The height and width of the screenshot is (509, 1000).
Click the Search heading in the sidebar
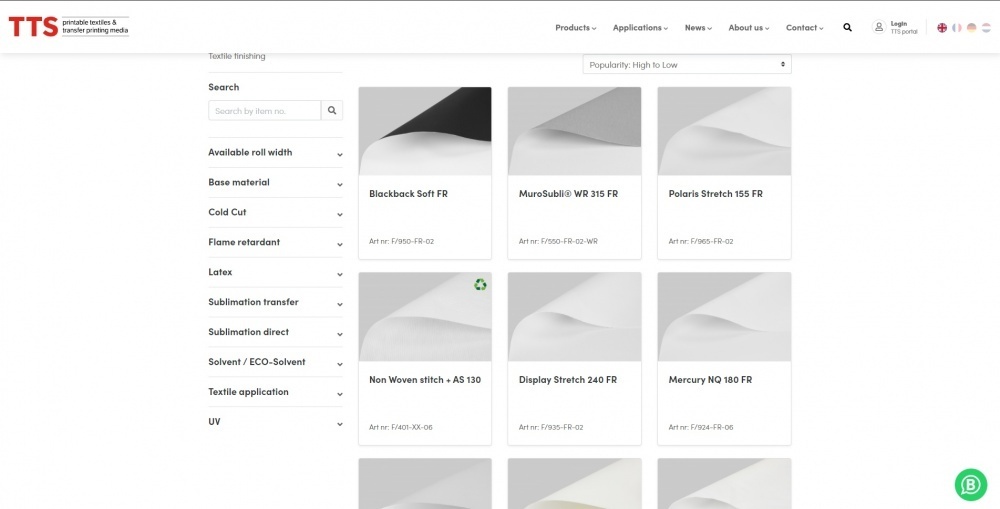[x=224, y=87]
